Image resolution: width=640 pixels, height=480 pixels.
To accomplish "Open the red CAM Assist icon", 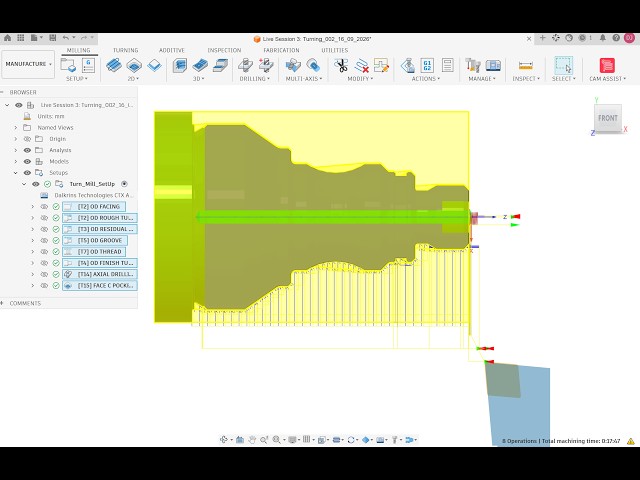I will point(607,65).
